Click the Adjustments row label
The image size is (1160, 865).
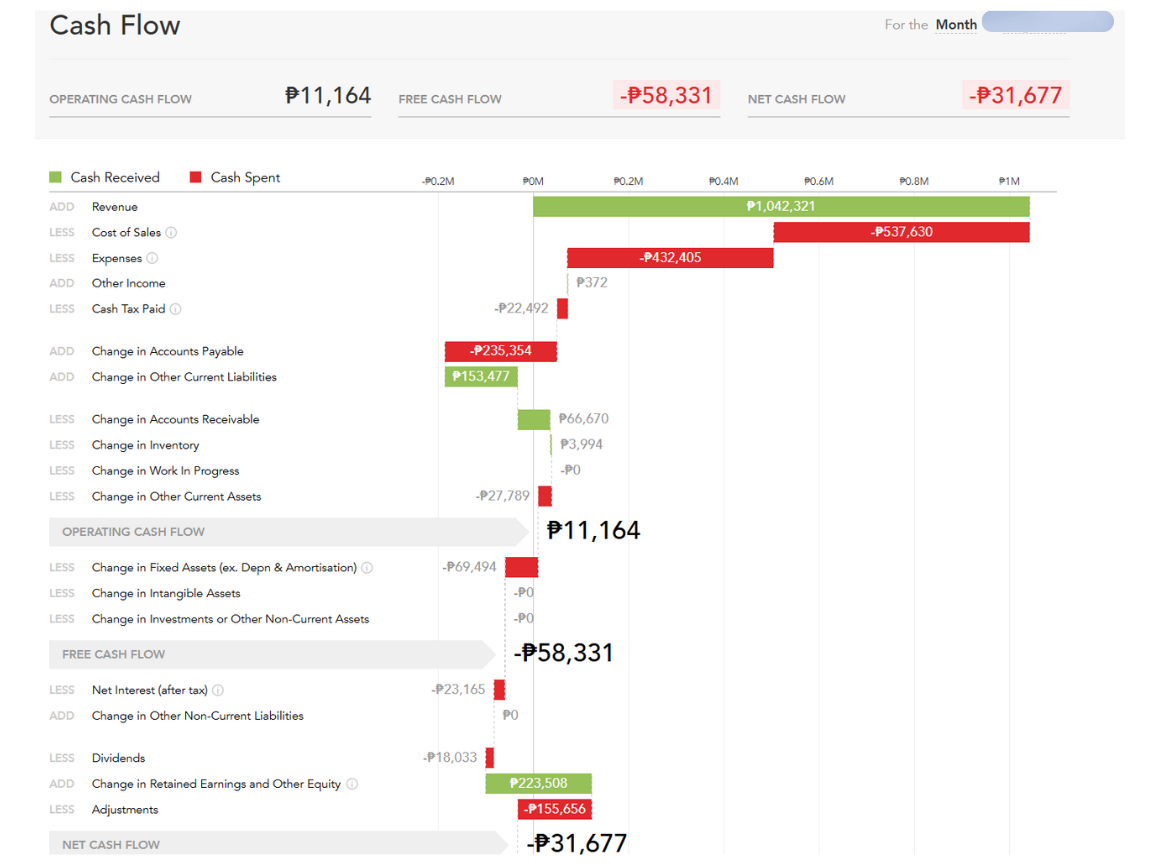[x=125, y=810]
